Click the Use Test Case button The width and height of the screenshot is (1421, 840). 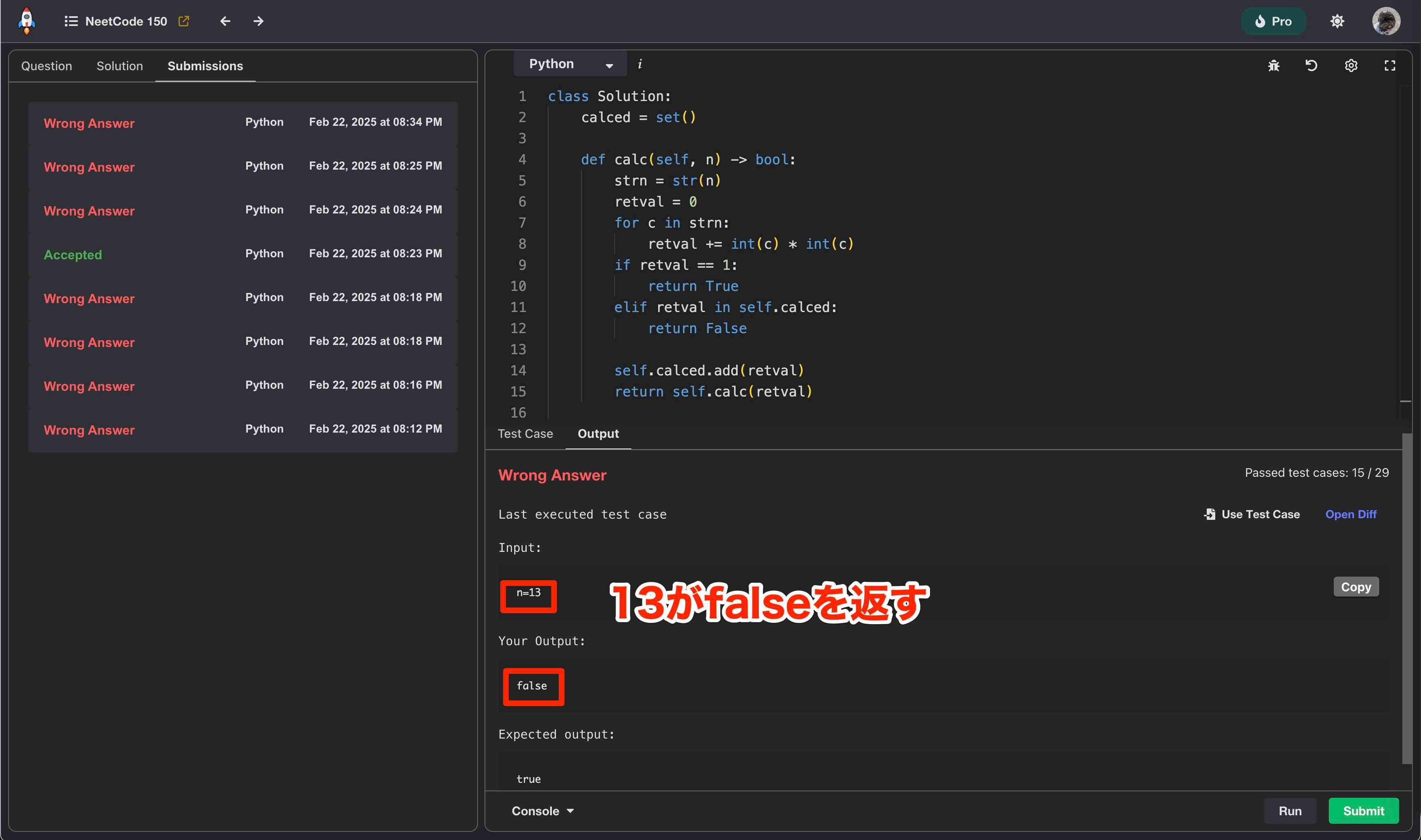[x=1252, y=514]
